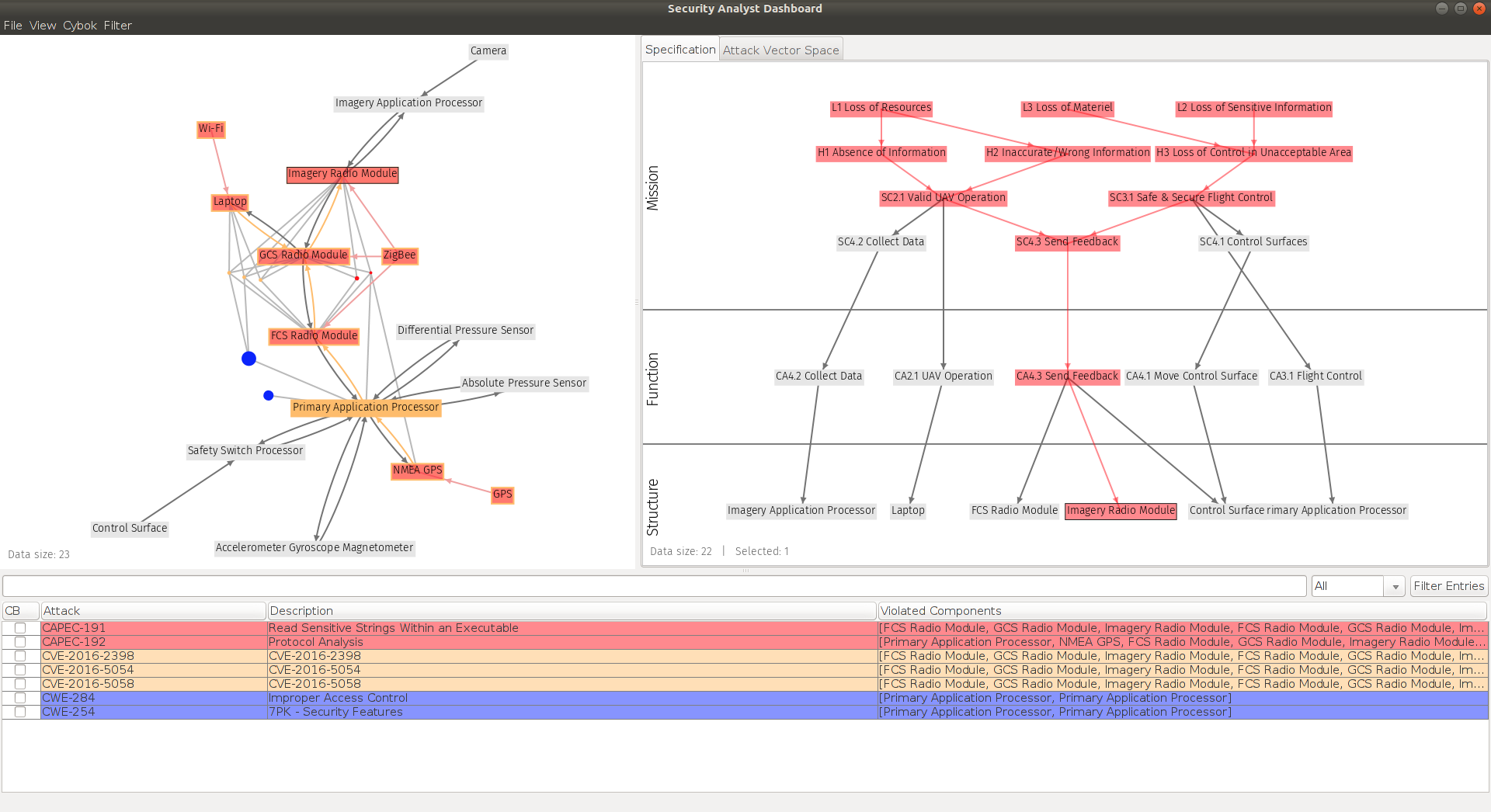
Task: Enable the checkbox for CVE-2016-5054 row
Action: pyautogui.click(x=20, y=670)
